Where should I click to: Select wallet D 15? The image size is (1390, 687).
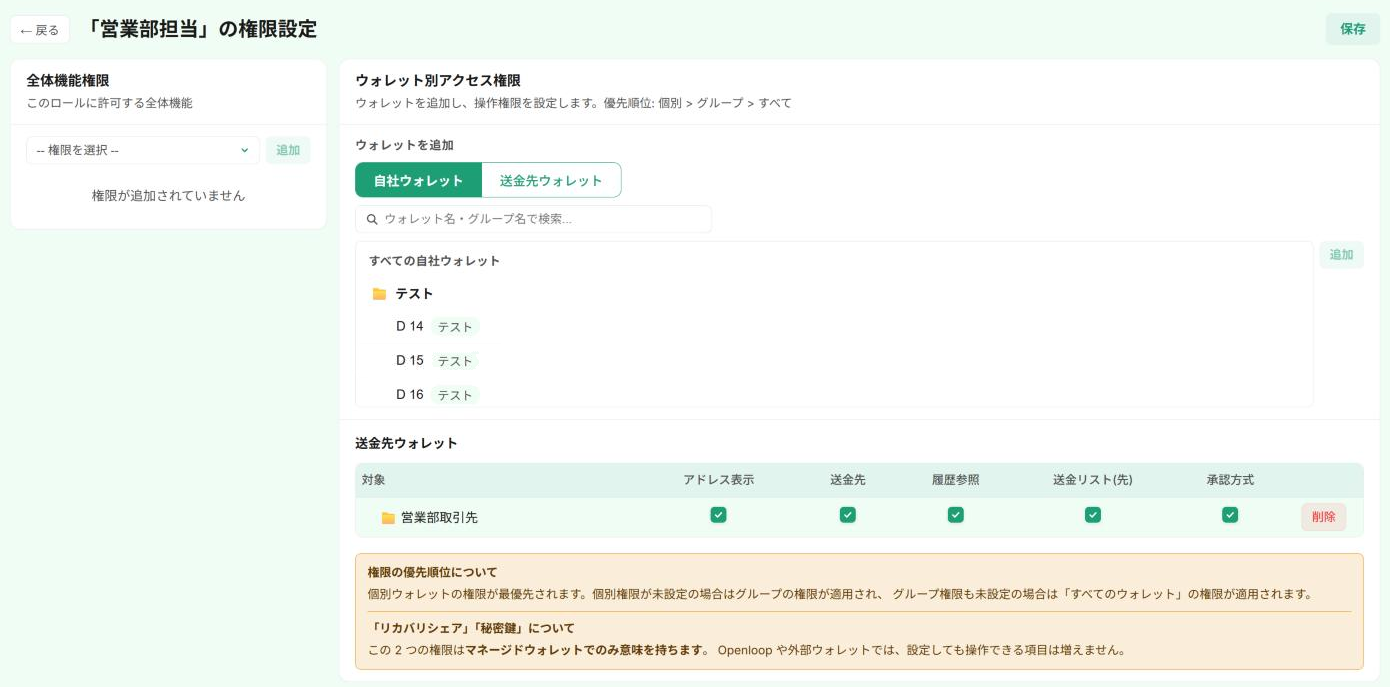(x=410, y=360)
